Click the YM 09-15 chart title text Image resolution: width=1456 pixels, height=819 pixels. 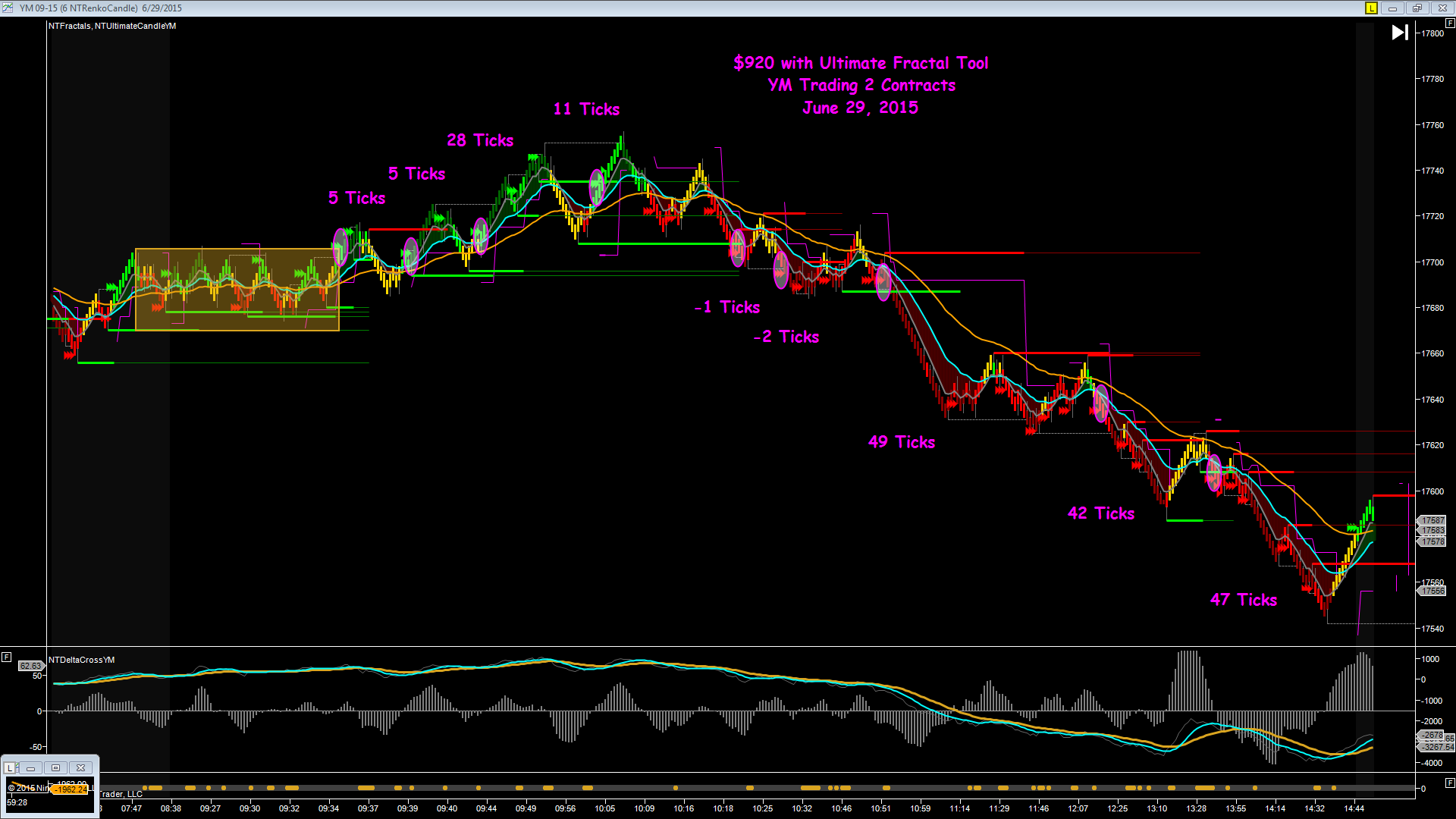(x=101, y=8)
